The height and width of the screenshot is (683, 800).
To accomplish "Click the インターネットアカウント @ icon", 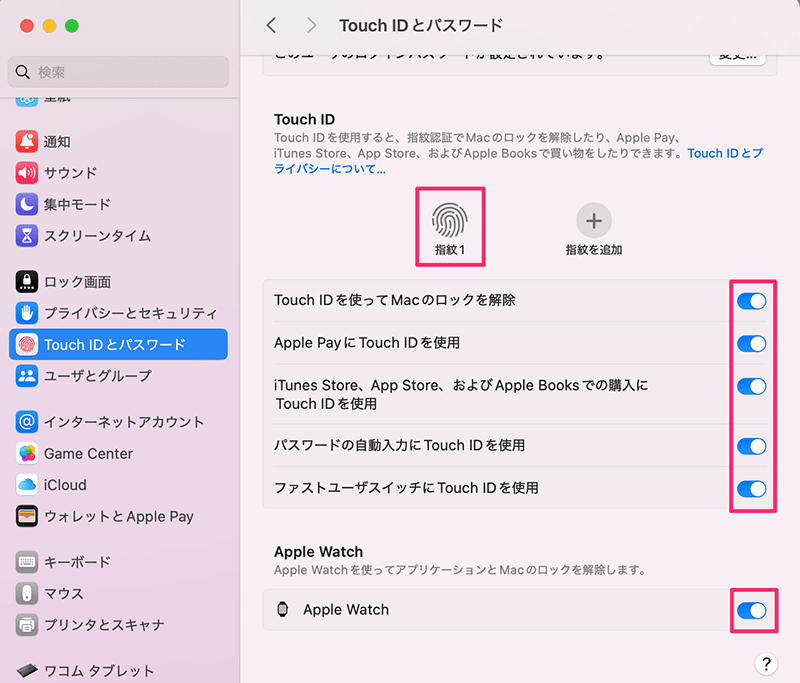I will point(27,422).
